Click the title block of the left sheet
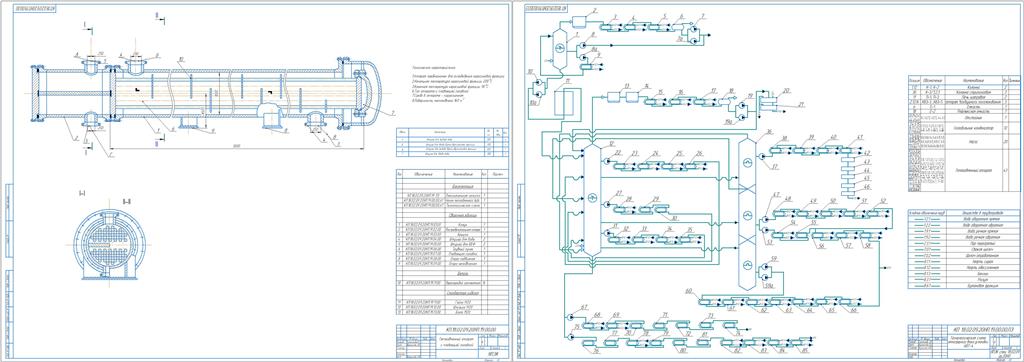 point(453,341)
